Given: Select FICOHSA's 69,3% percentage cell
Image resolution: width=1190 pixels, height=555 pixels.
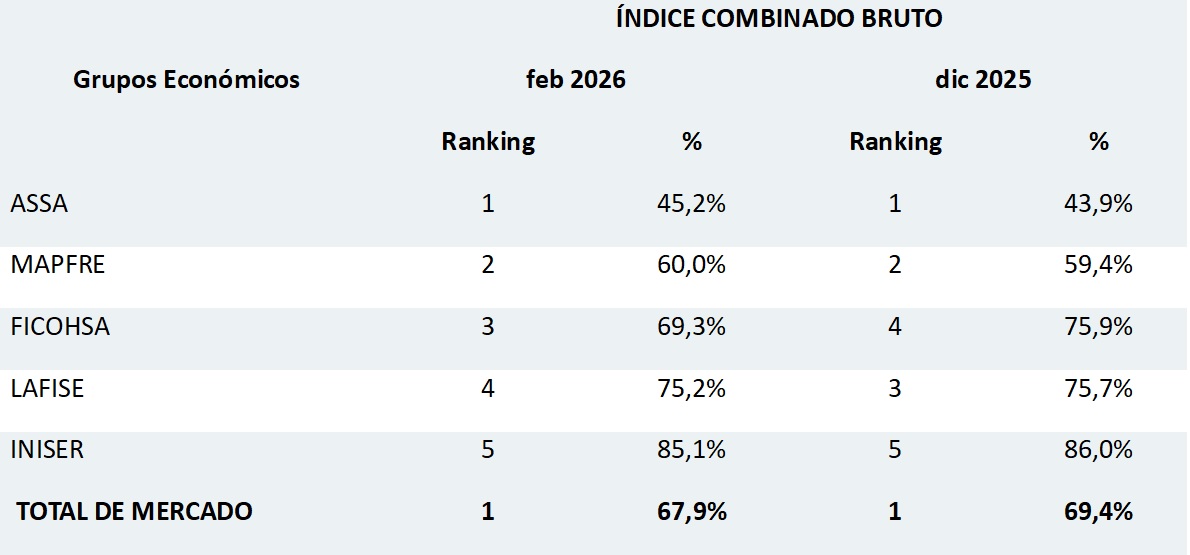Looking at the screenshot, I should tap(692, 327).
